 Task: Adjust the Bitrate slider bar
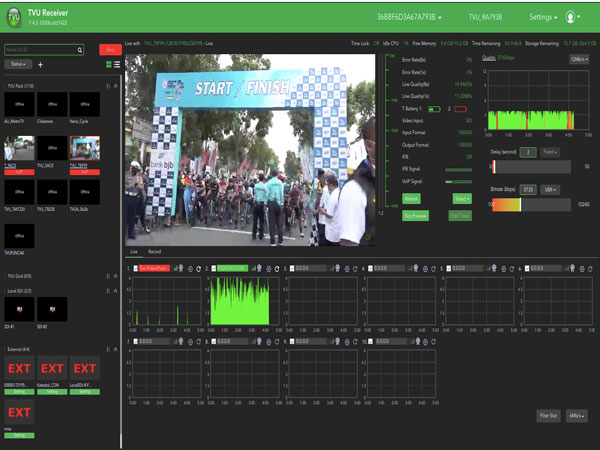[x=531, y=205]
